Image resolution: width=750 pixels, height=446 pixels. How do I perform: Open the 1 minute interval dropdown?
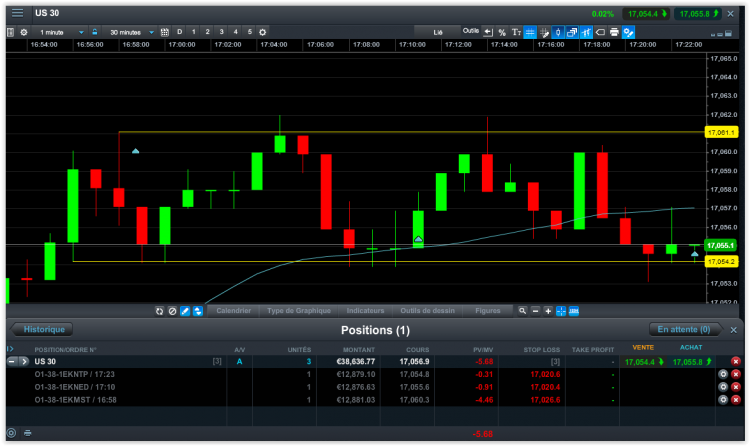tap(61, 32)
